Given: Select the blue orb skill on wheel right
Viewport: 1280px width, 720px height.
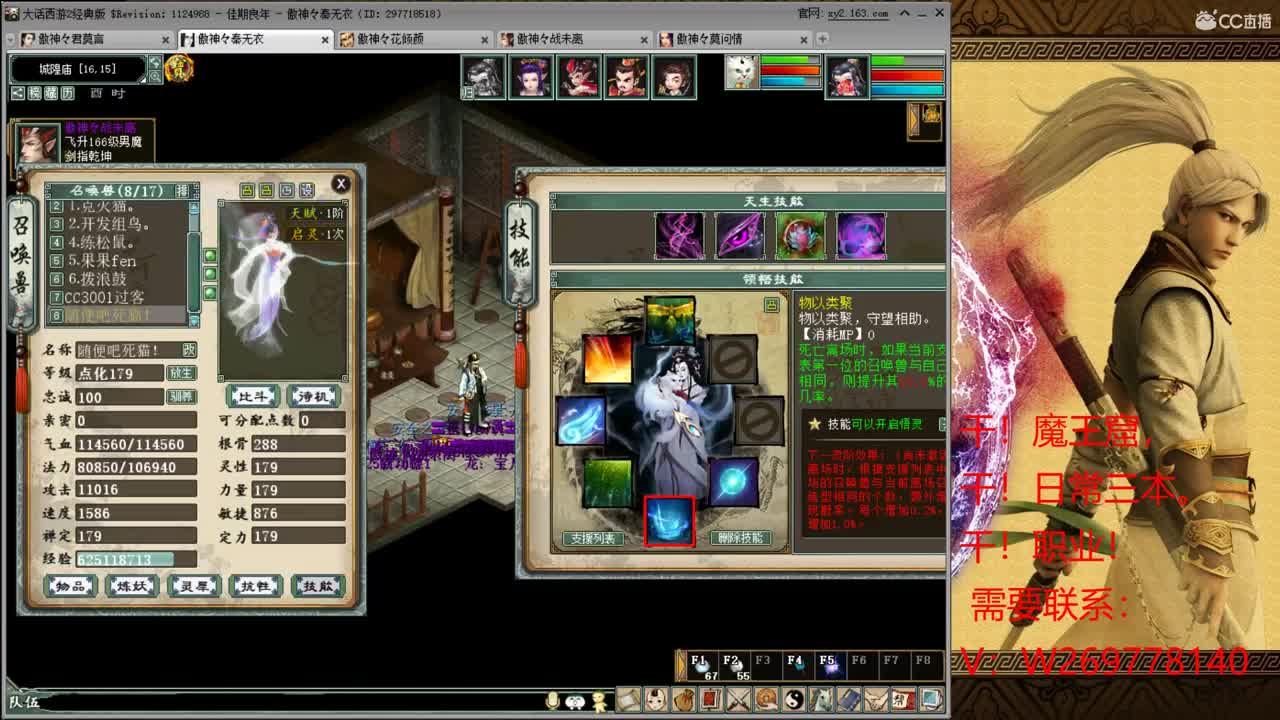Looking at the screenshot, I should [733, 482].
